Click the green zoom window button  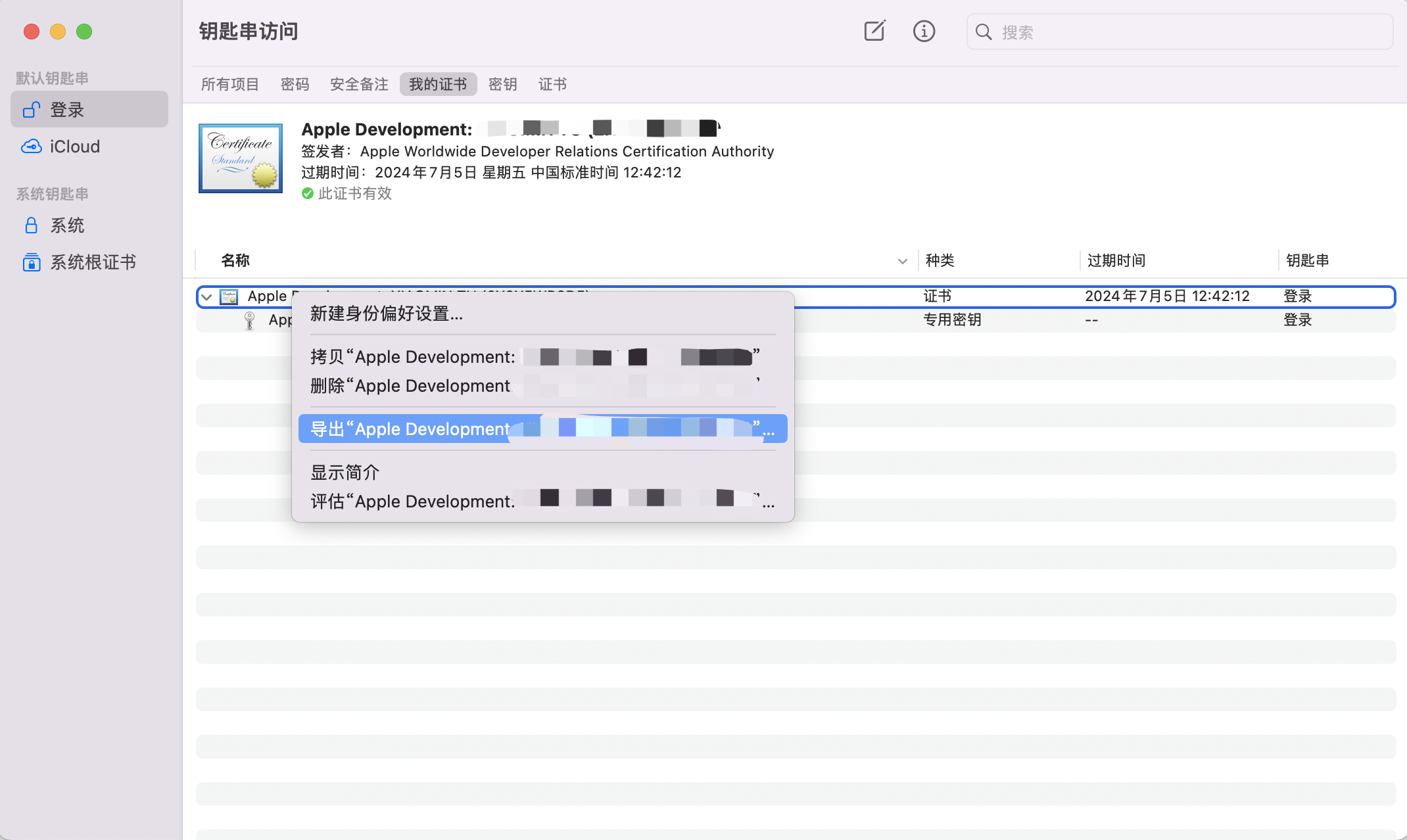(x=84, y=32)
